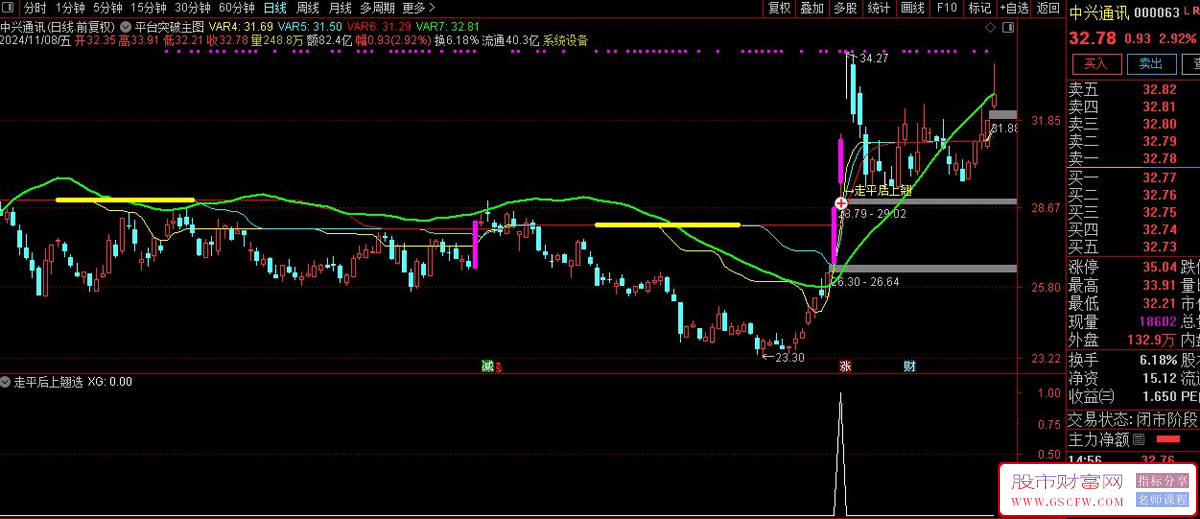Switch to the 月线 monthly chart
Image resolution: width=1200 pixels, height=519 pixels.
340,7
